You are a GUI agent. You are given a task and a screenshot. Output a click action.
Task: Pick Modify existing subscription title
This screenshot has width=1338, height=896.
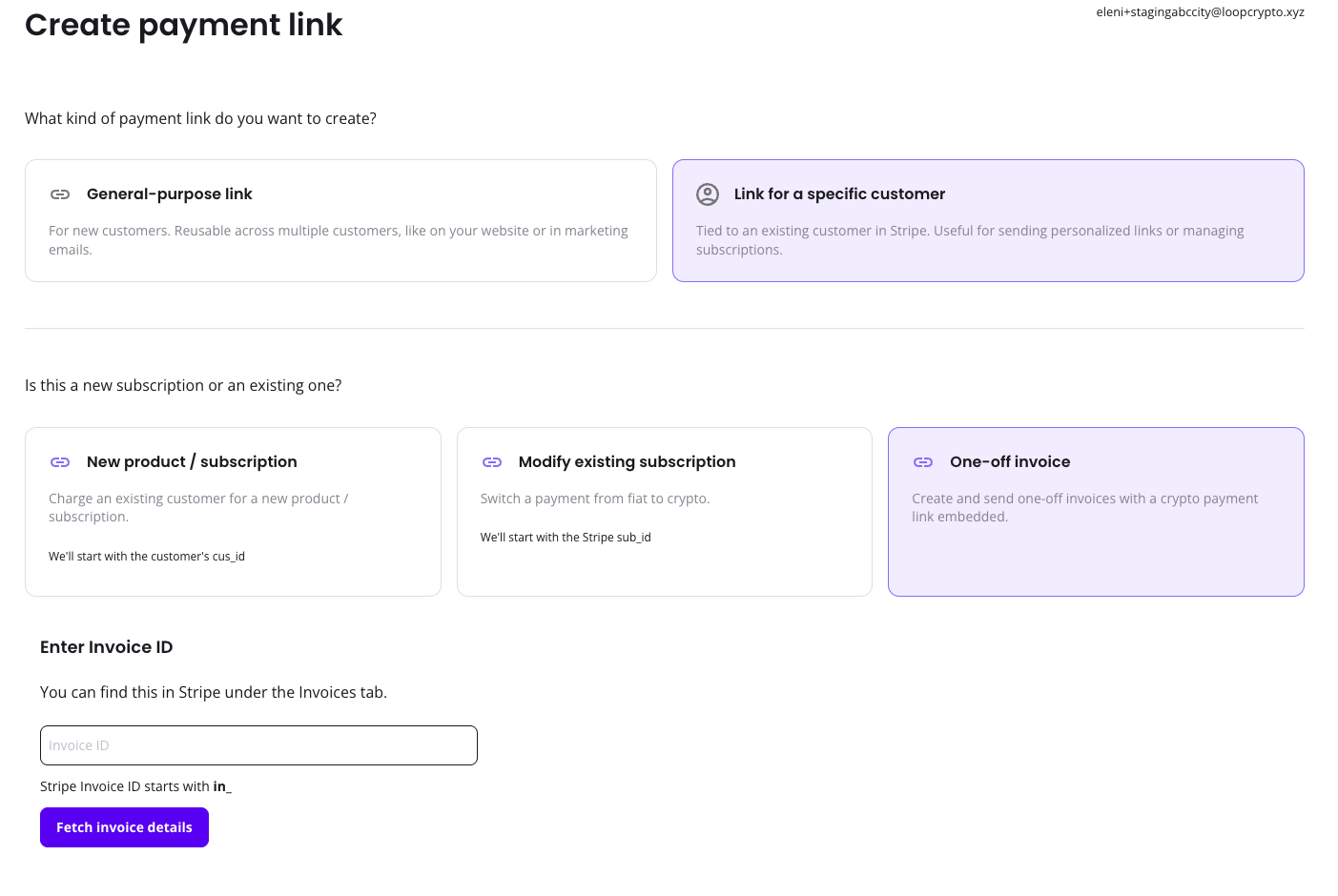tap(627, 462)
